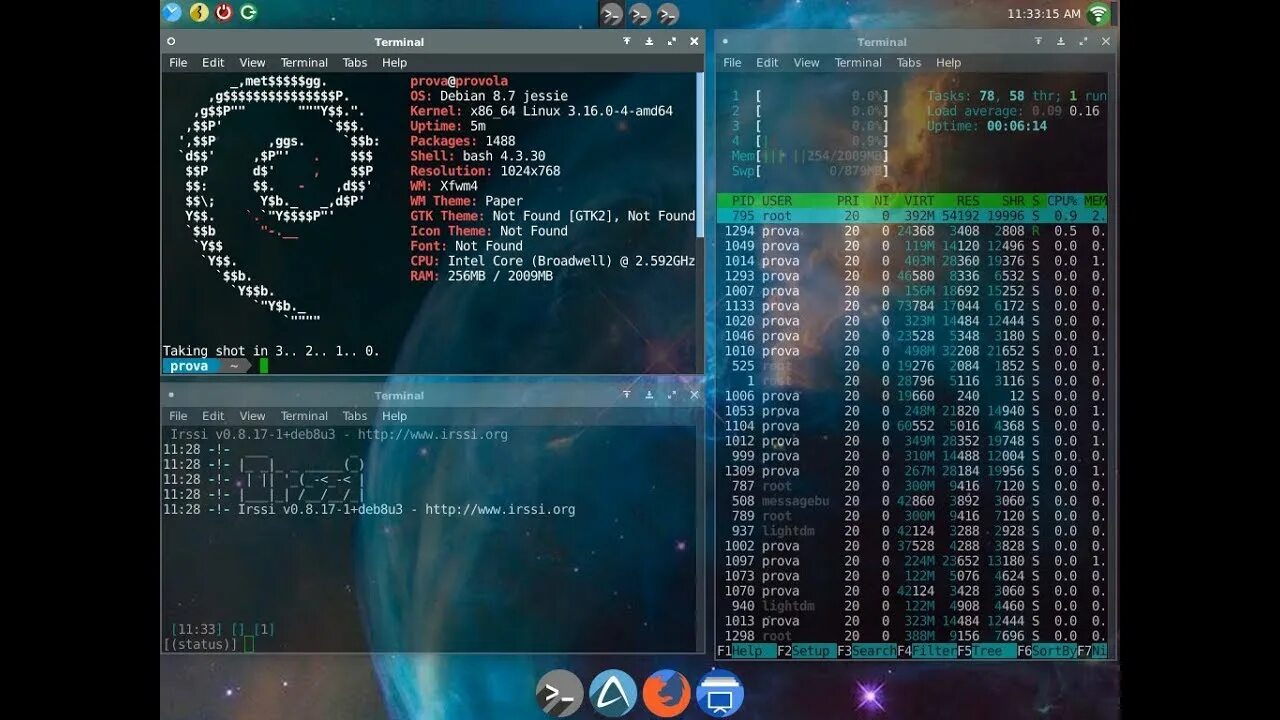This screenshot has width=1280, height=720.
Task: Open Terminal menu in the irssi window
Action: 304,416
